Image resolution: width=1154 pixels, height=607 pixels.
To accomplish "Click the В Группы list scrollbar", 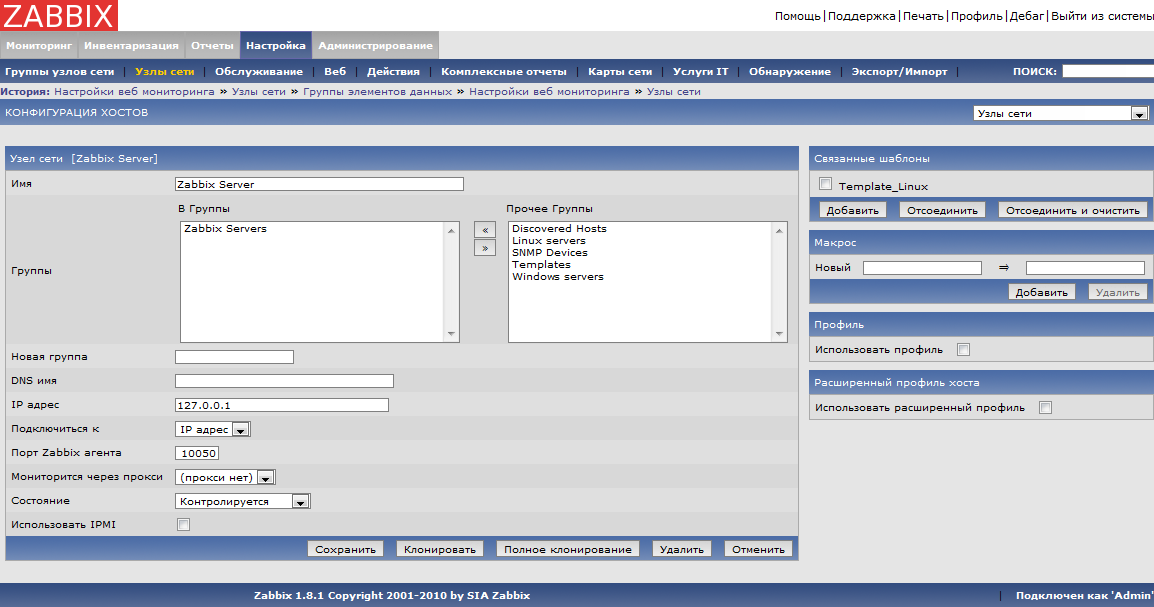I will [x=451, y=282].
